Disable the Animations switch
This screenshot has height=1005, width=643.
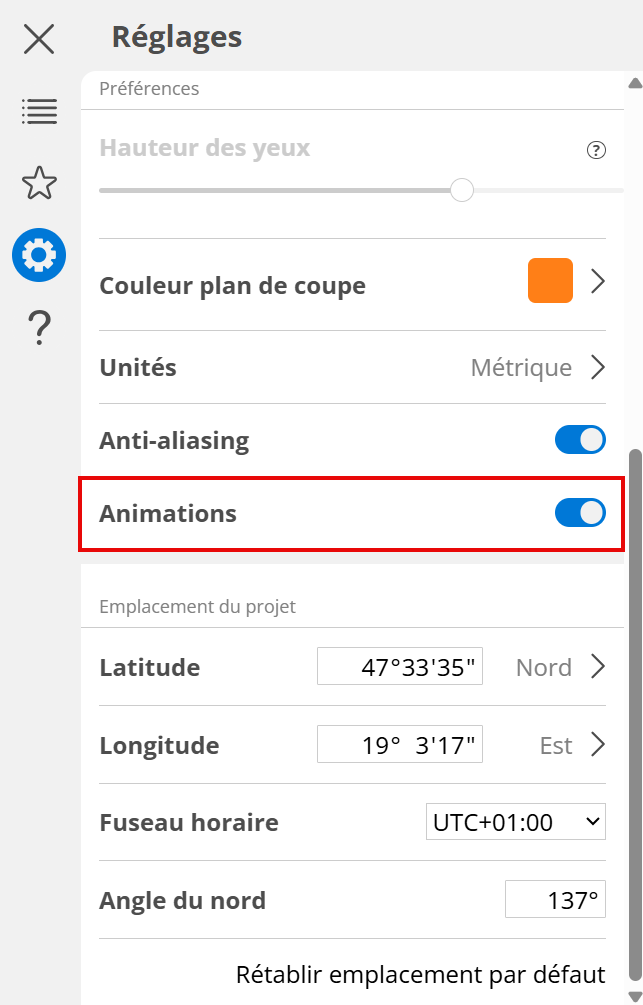coord(580,513)
